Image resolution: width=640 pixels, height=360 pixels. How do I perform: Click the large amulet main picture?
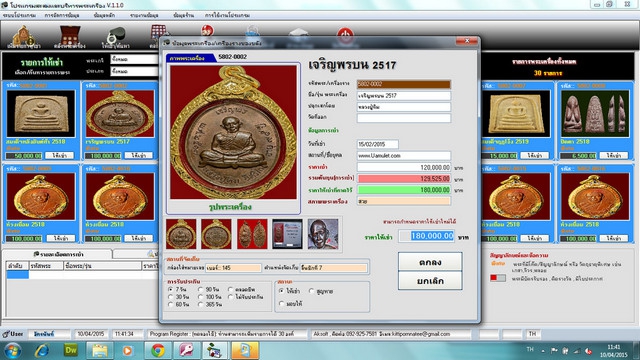pyautogui.click(x=233, y=132)
